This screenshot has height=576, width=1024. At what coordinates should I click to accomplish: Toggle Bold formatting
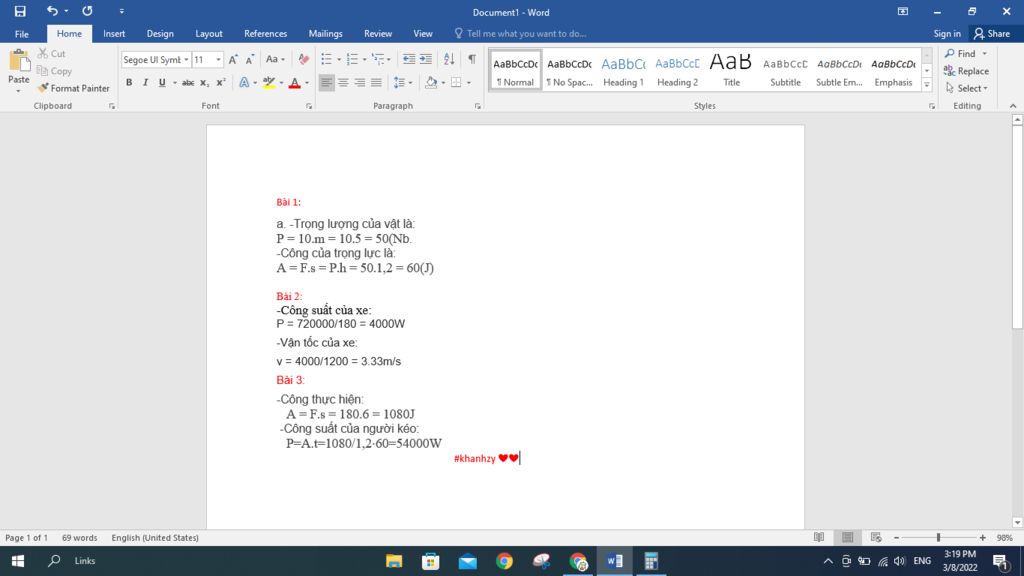click(129, 83)
